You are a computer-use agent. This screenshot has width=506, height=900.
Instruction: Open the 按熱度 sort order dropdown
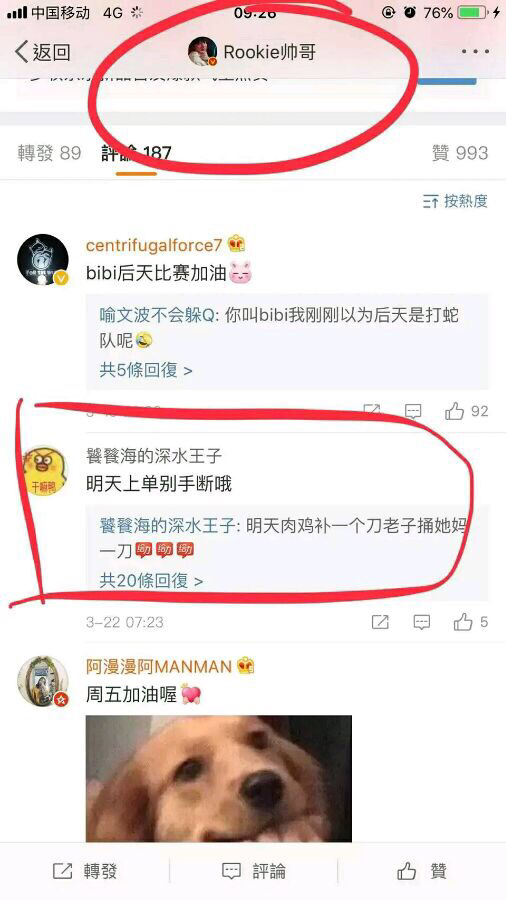click(x=455, y=201)
